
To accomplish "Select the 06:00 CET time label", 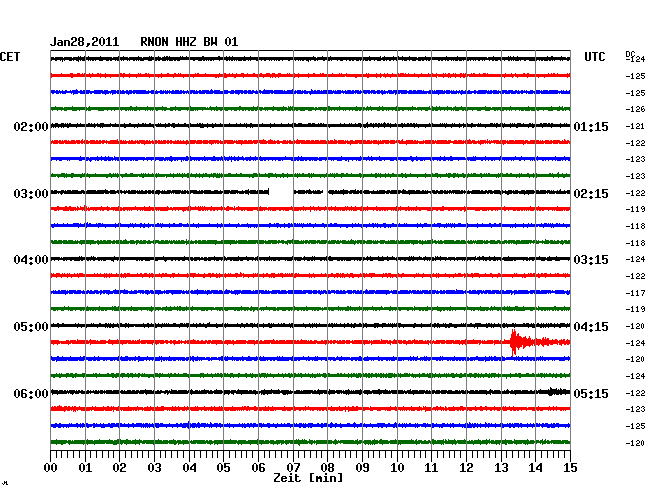I will click(x=31, y=393).
